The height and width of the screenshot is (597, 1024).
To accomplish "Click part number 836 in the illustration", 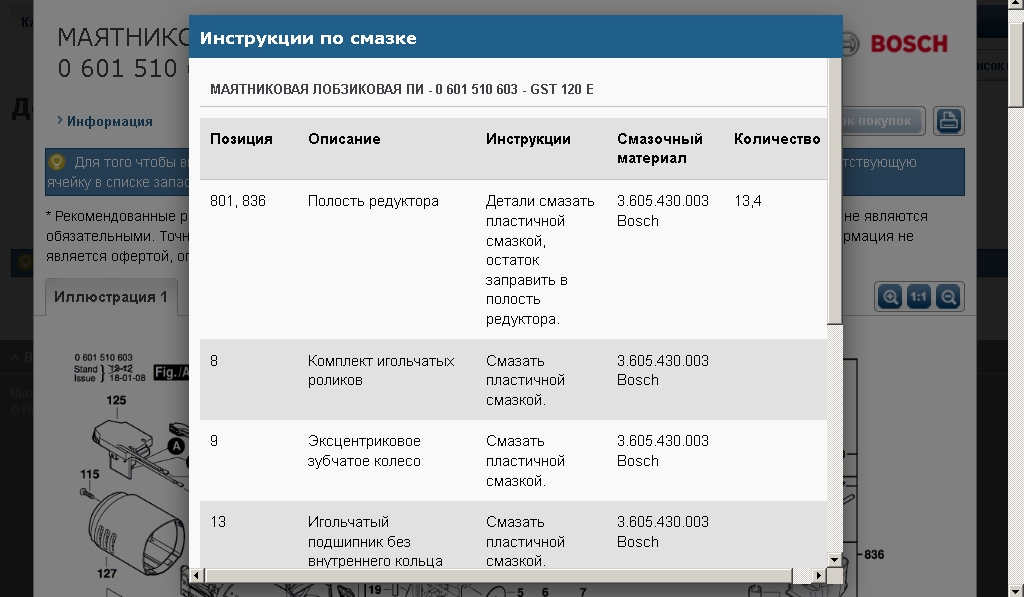I will click(x=874, y=555).
